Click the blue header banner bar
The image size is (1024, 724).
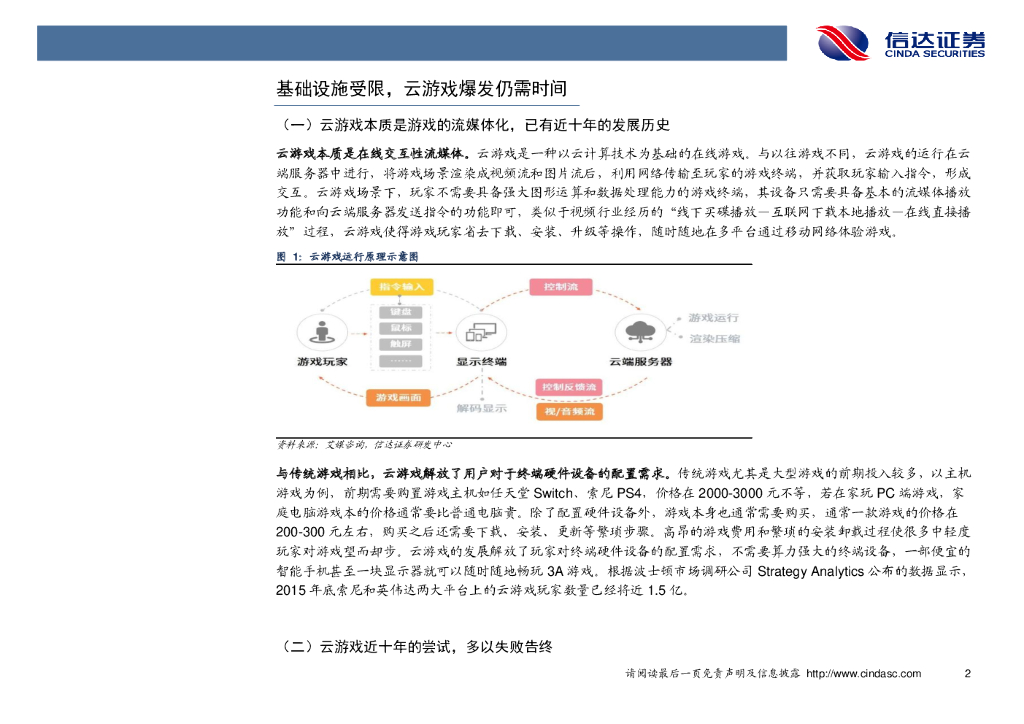(x=411, y=43)
